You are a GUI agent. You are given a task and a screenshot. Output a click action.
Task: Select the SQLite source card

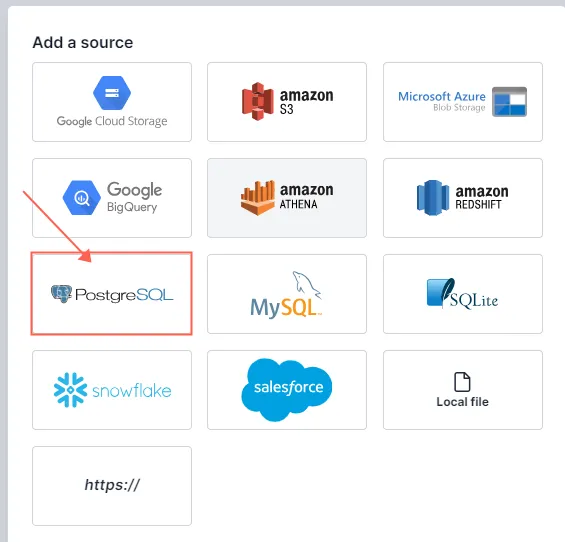click(463, 294)
